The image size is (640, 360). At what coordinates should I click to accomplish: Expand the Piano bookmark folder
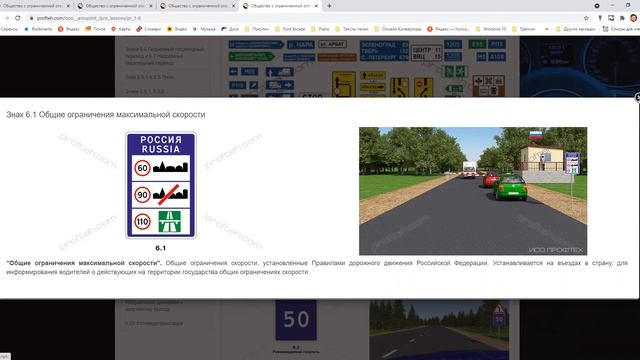[320, 29]
